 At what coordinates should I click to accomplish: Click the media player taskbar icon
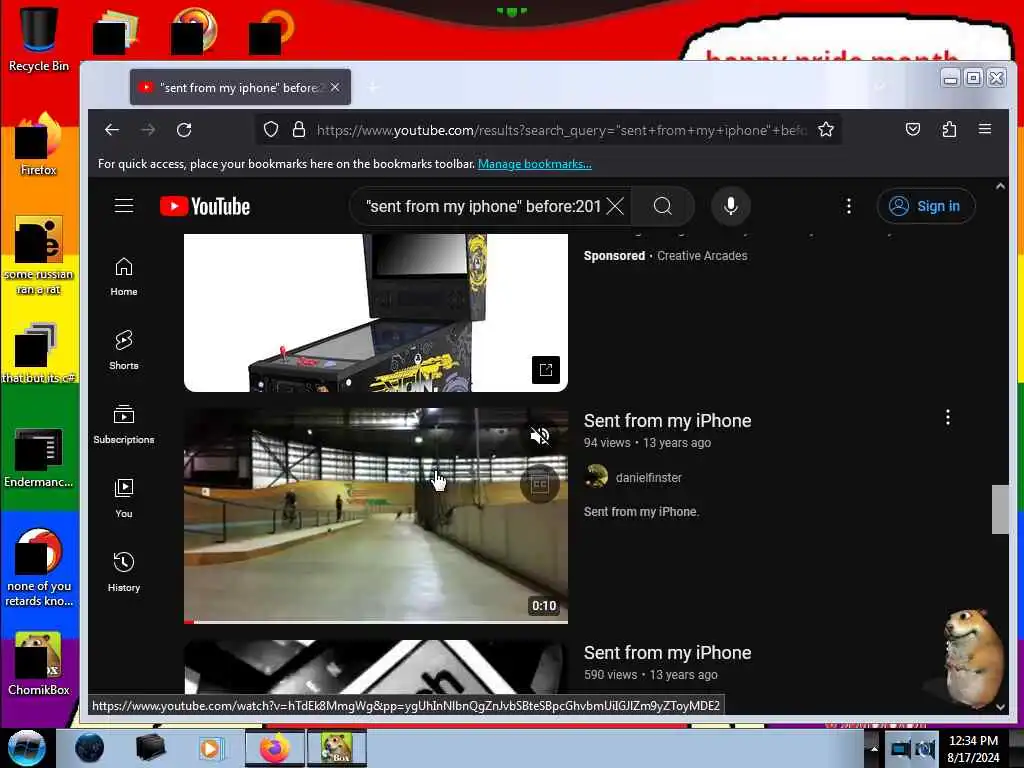pyautogui.click(x=211, y=748)
